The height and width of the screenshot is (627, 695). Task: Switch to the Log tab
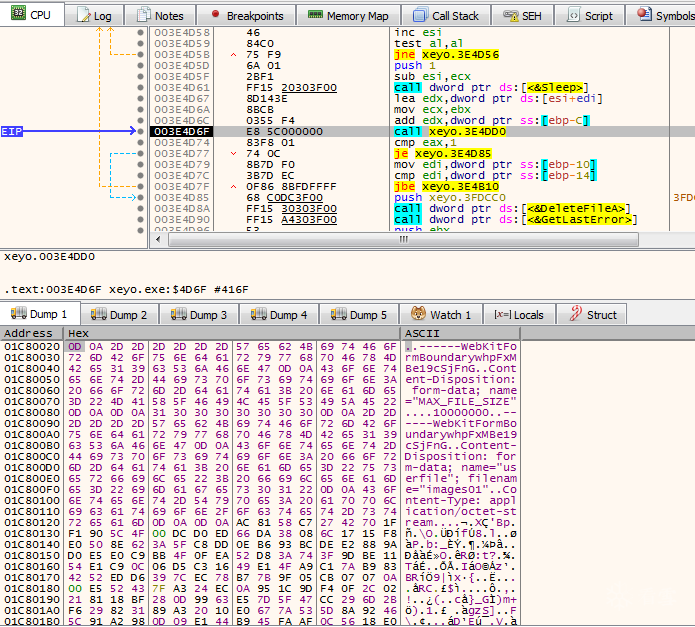(x=94, y=16)
